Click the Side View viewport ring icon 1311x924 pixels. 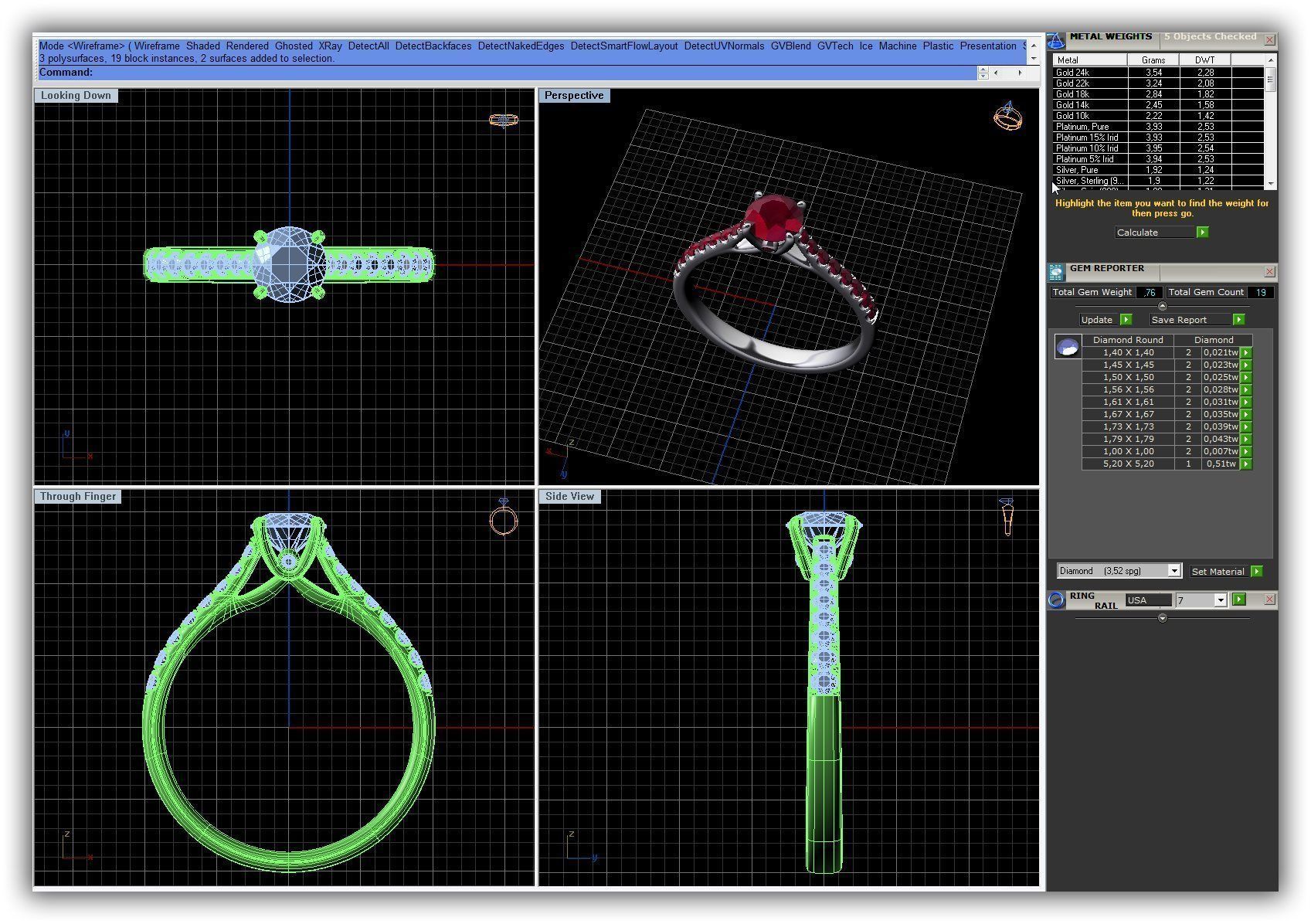tap(1007, 517)
